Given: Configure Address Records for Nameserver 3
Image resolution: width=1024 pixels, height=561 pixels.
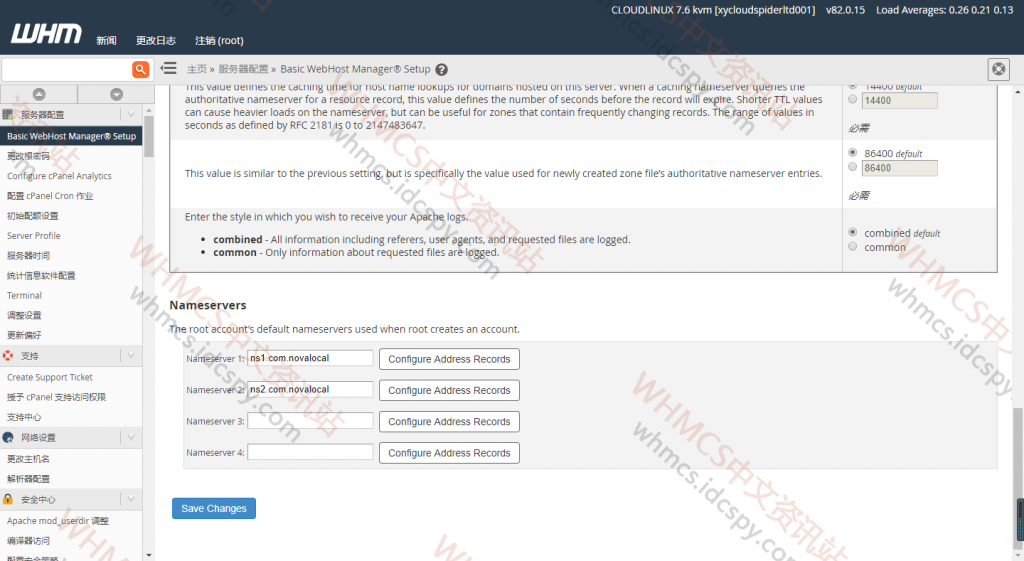Looking at the screenshot, I should tap(449, 422).
